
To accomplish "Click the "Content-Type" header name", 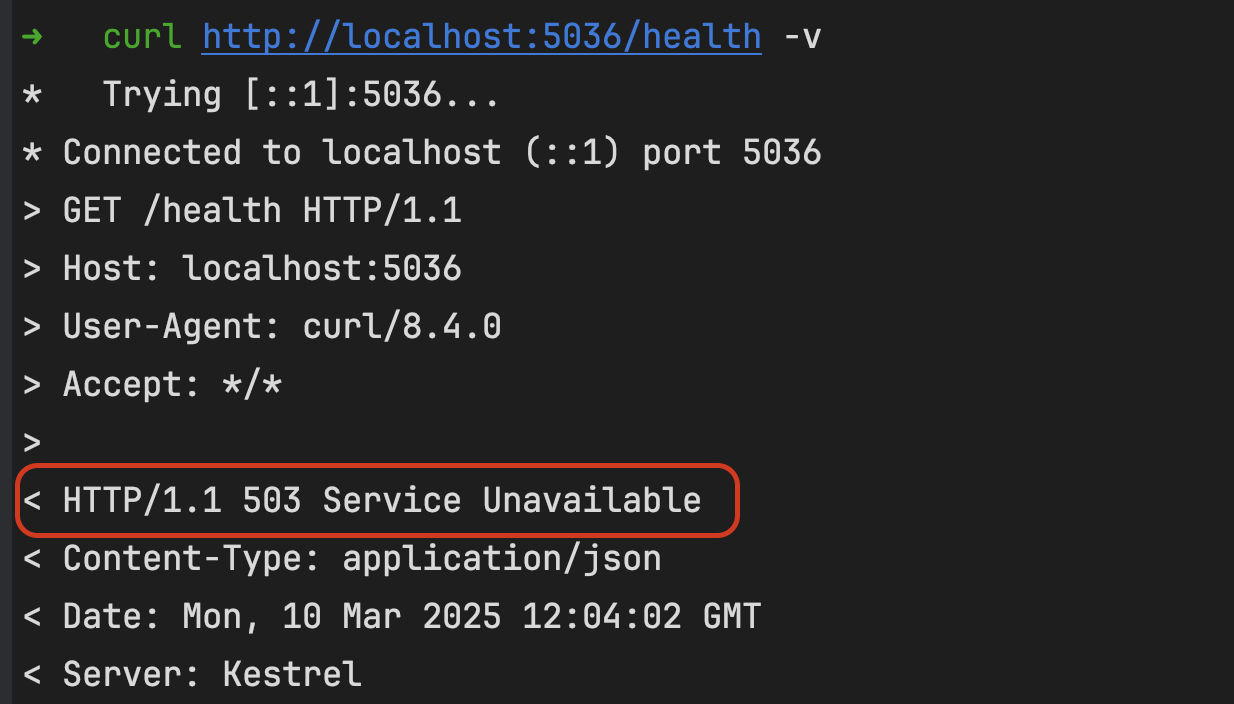I will click(x=182, y=558).
